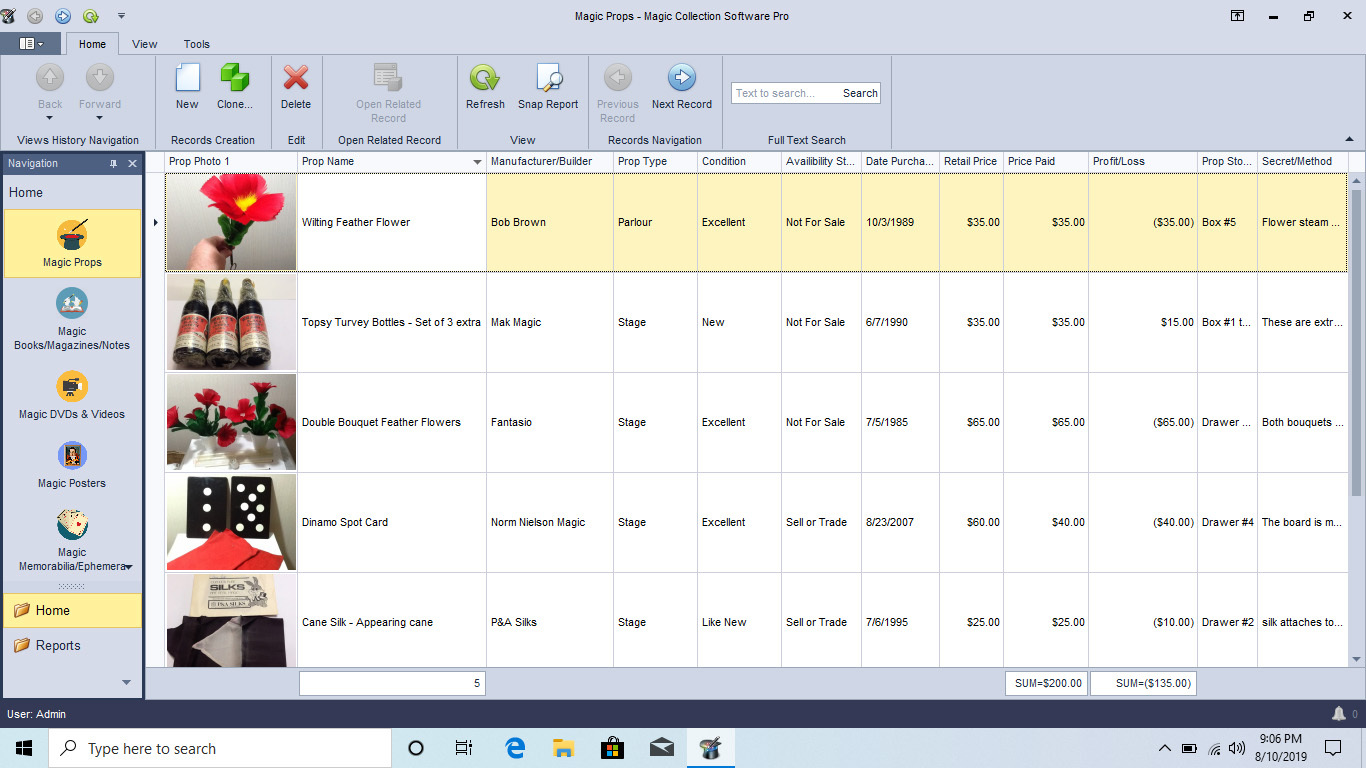Screen dimensions: 1366x768
Task: Sort by Manufacturer/Builder column header
Action: [550, 161]
